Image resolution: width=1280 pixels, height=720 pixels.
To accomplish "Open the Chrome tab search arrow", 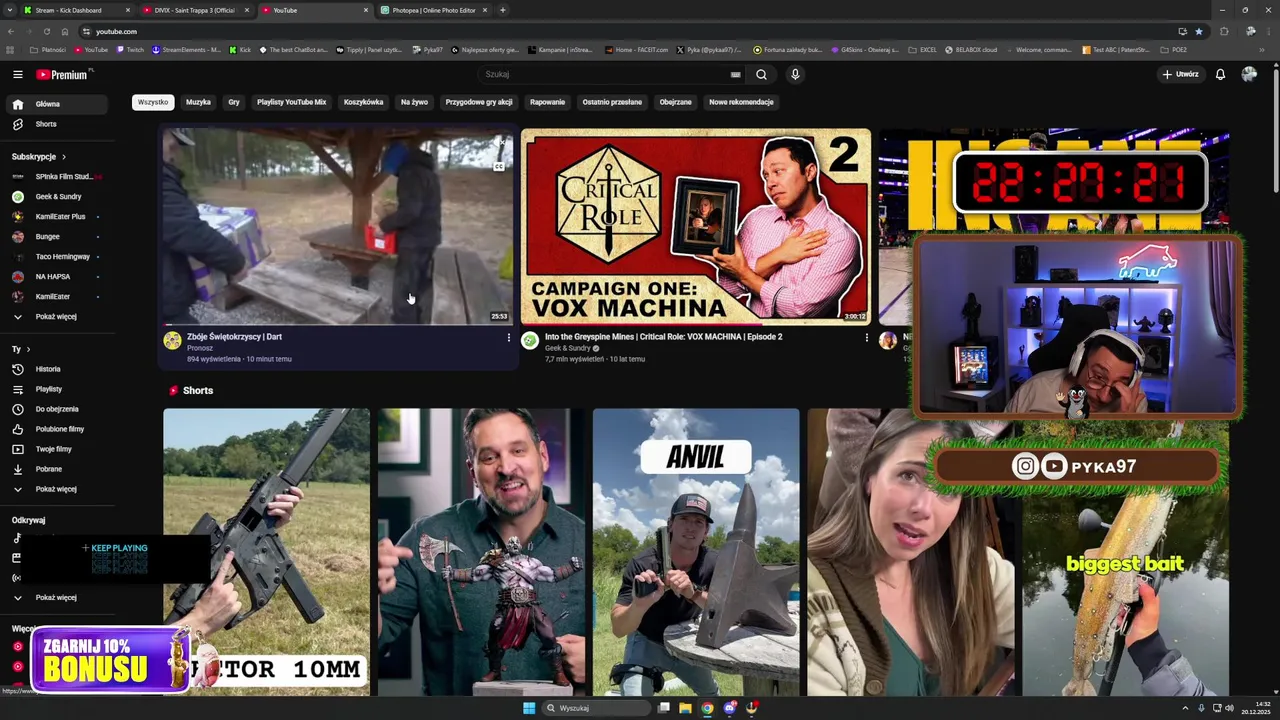I will click(9, 10).
